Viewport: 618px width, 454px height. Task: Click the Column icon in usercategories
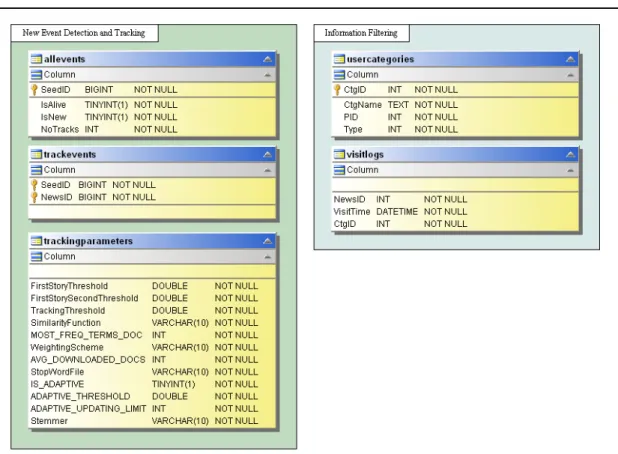339,74
